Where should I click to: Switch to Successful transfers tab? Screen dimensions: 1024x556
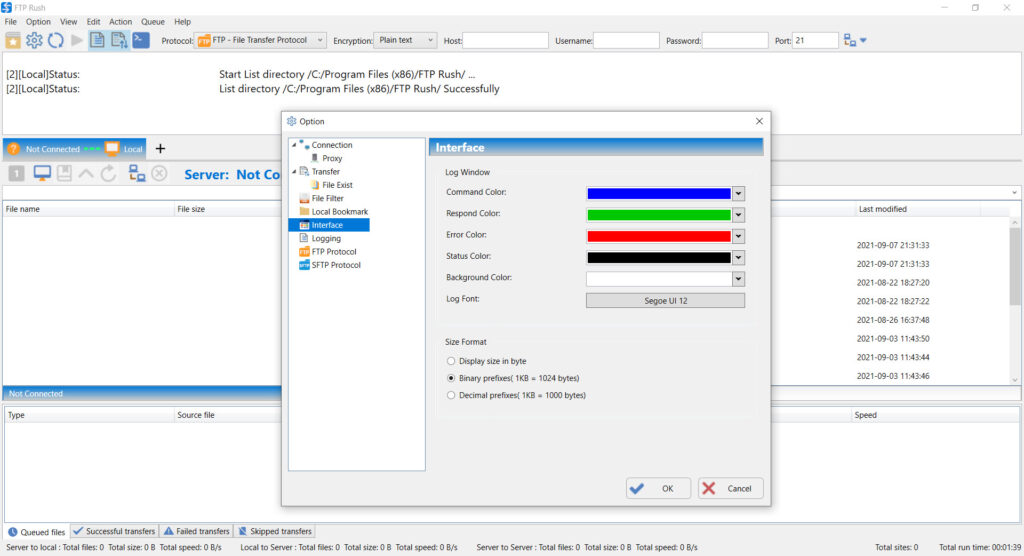click(114, 531)
